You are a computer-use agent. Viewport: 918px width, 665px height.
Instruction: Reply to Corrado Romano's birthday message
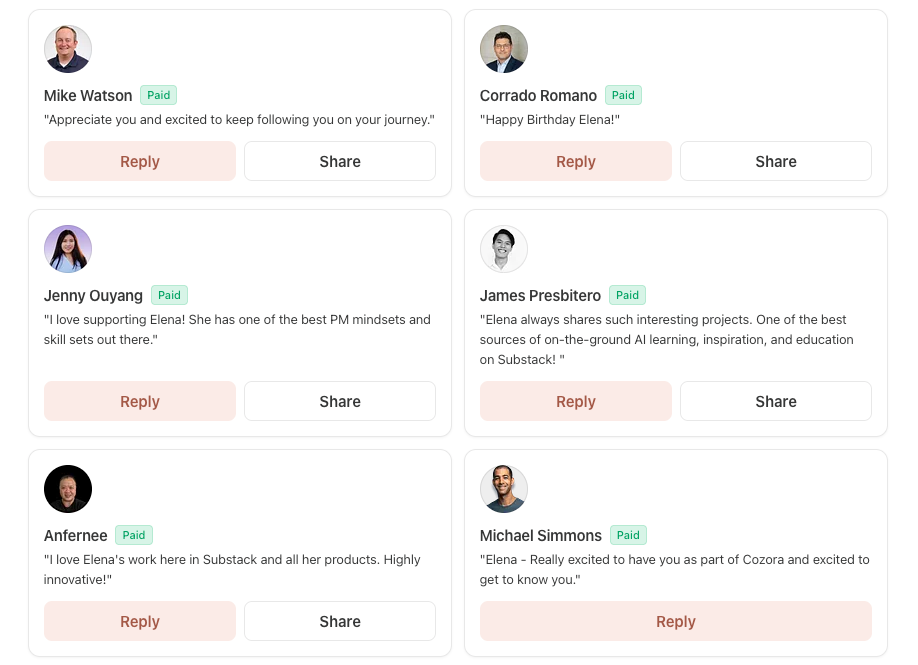pos(576,161)
